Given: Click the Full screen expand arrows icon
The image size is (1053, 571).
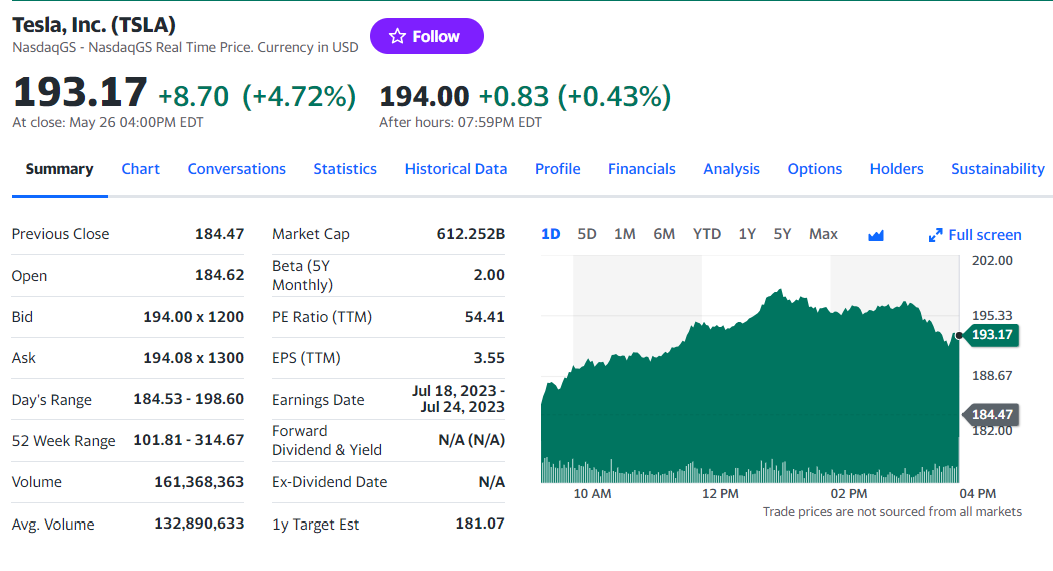Looking at the screenshot, I should (x=935, y=235).
